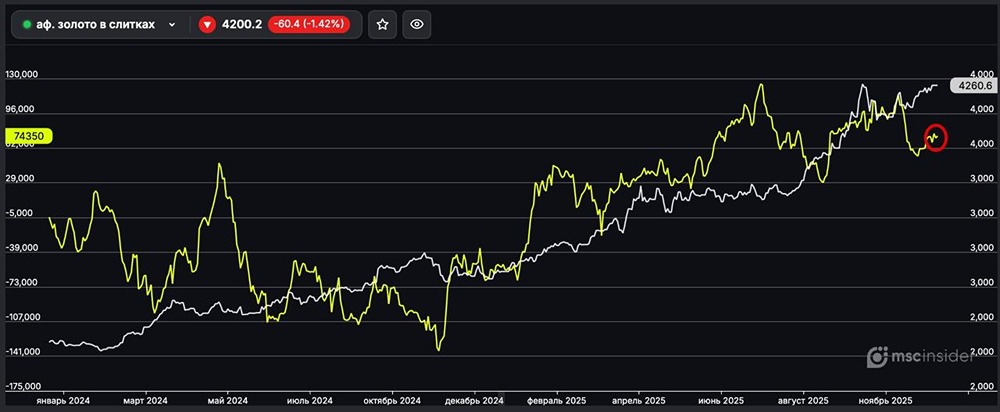Viewport: 1000px width, 412px height.
Task: Toggle chart visibility with the eye icon
Action: click(x=418, y=25)
